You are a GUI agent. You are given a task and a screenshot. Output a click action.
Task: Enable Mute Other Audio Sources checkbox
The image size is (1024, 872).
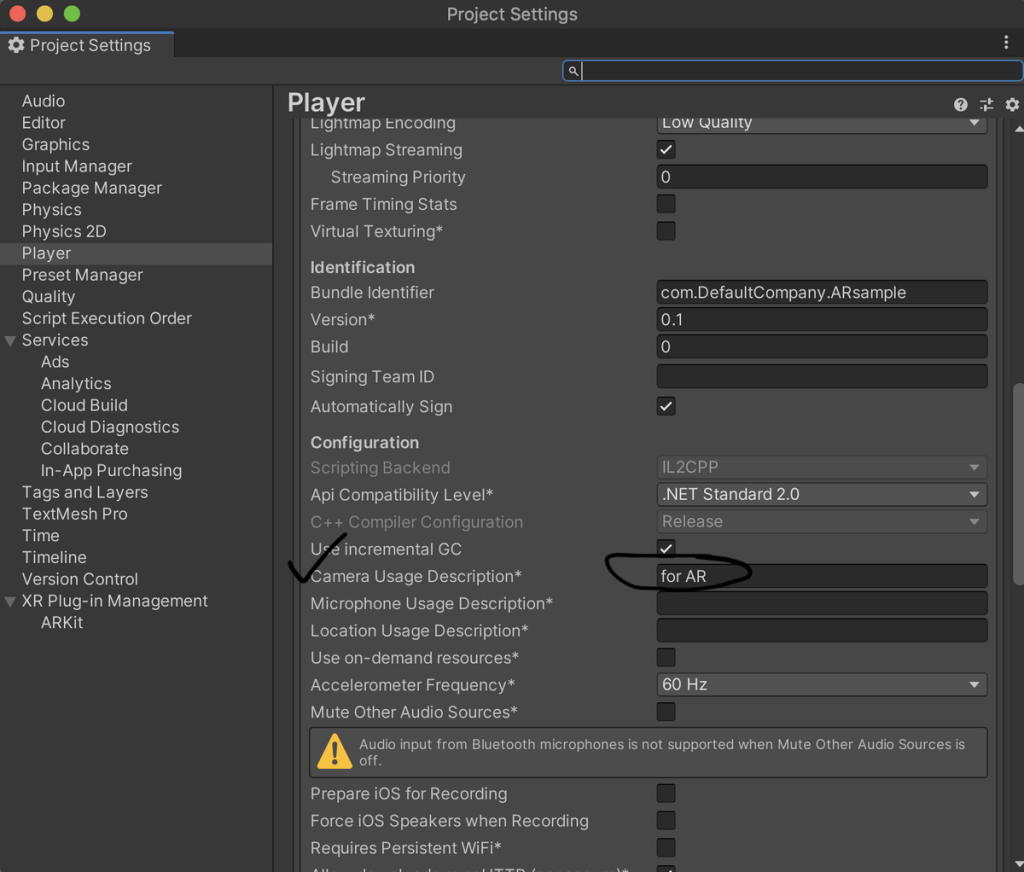(x=666, y=712)
